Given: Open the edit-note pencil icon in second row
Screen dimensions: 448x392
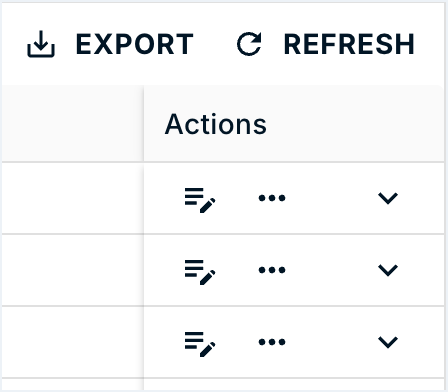Looking at the screenshot, I should 200,272.
